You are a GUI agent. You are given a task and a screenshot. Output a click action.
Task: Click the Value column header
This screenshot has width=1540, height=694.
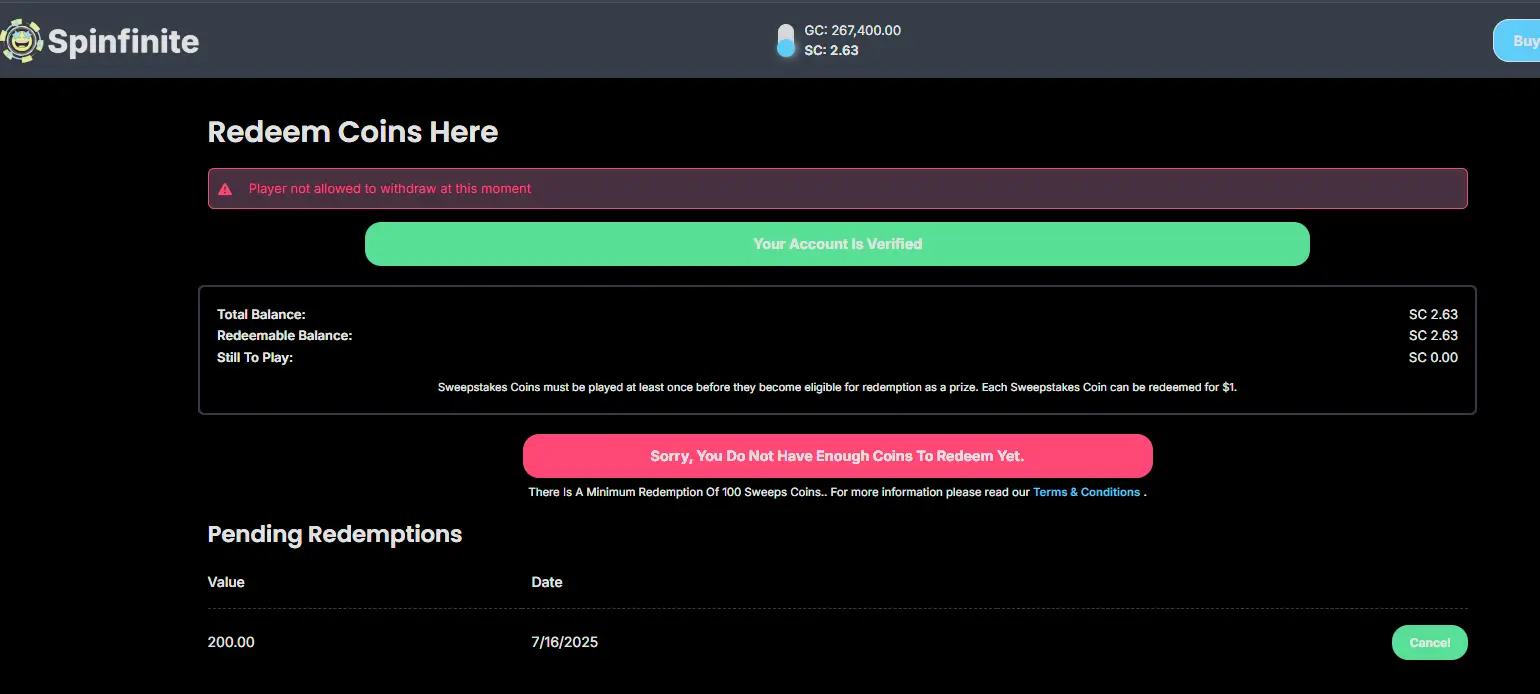point(226,582)
